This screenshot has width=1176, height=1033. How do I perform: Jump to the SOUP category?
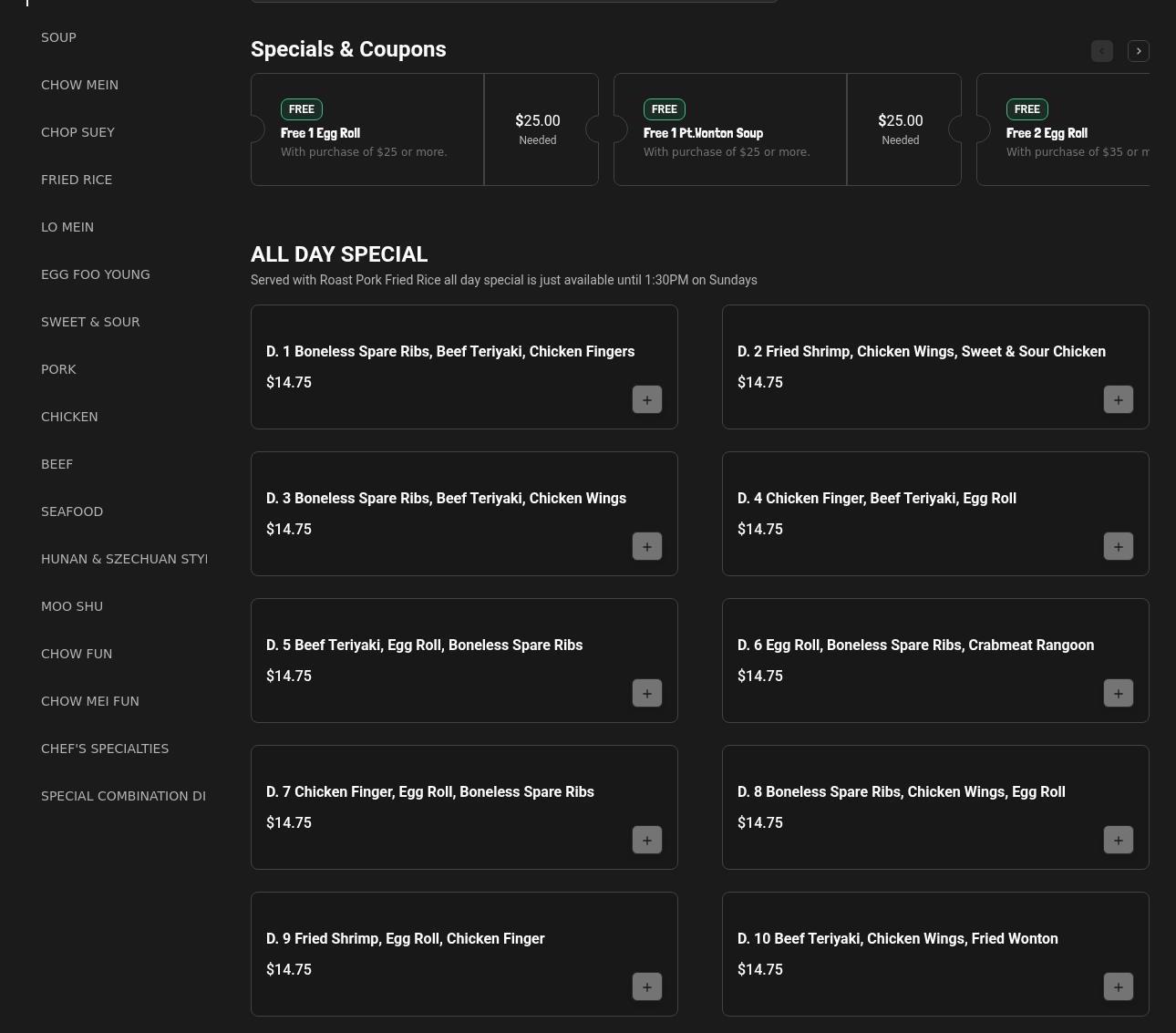[x=58, y=37]
